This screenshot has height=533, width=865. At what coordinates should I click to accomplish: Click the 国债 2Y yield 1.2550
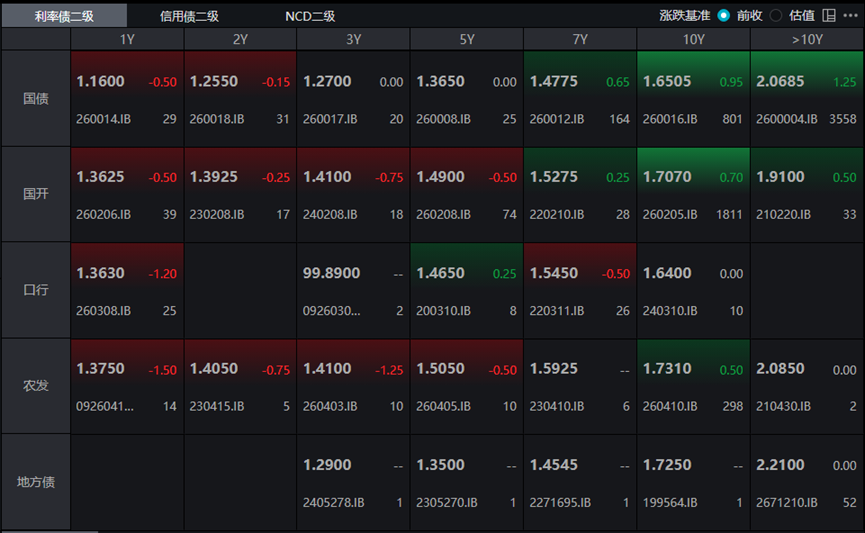click(214, 82)
